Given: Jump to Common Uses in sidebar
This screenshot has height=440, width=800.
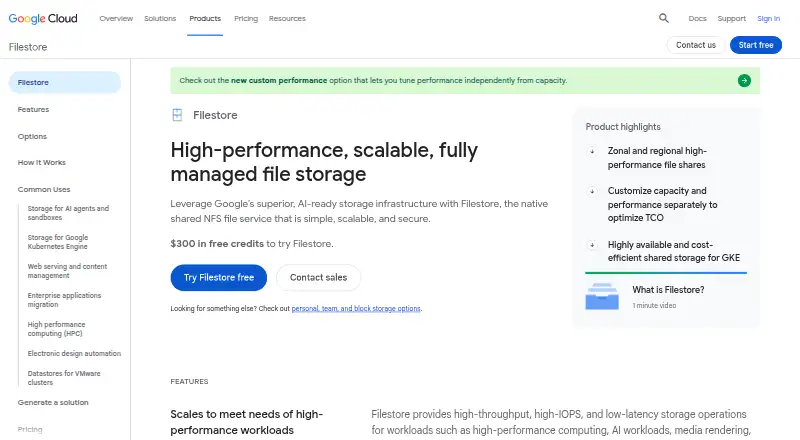Looking at the screenshot, I should (x=44, y=189).
